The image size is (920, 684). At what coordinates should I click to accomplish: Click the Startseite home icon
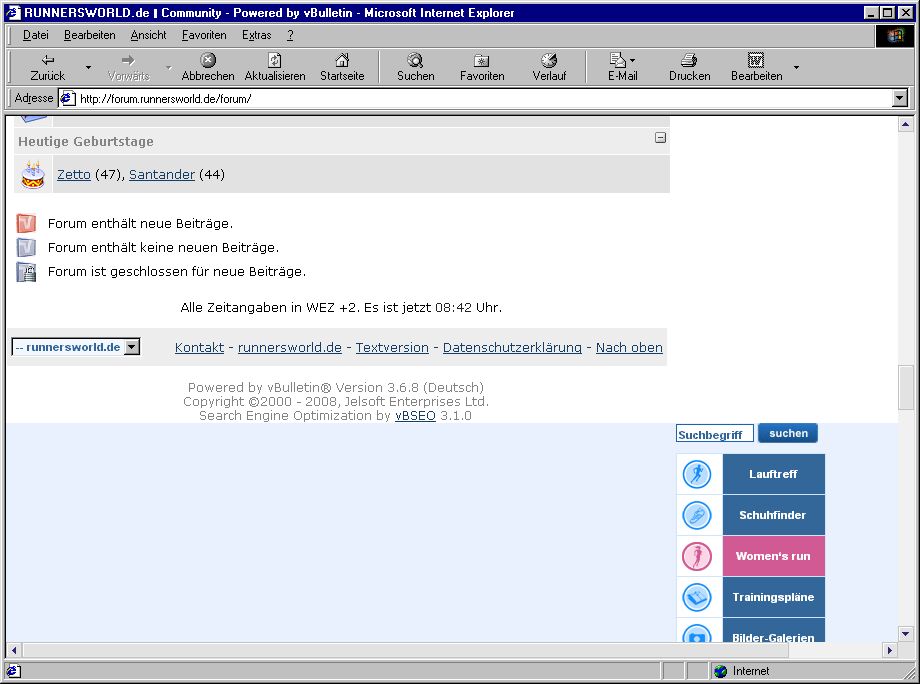coord(342,61)
